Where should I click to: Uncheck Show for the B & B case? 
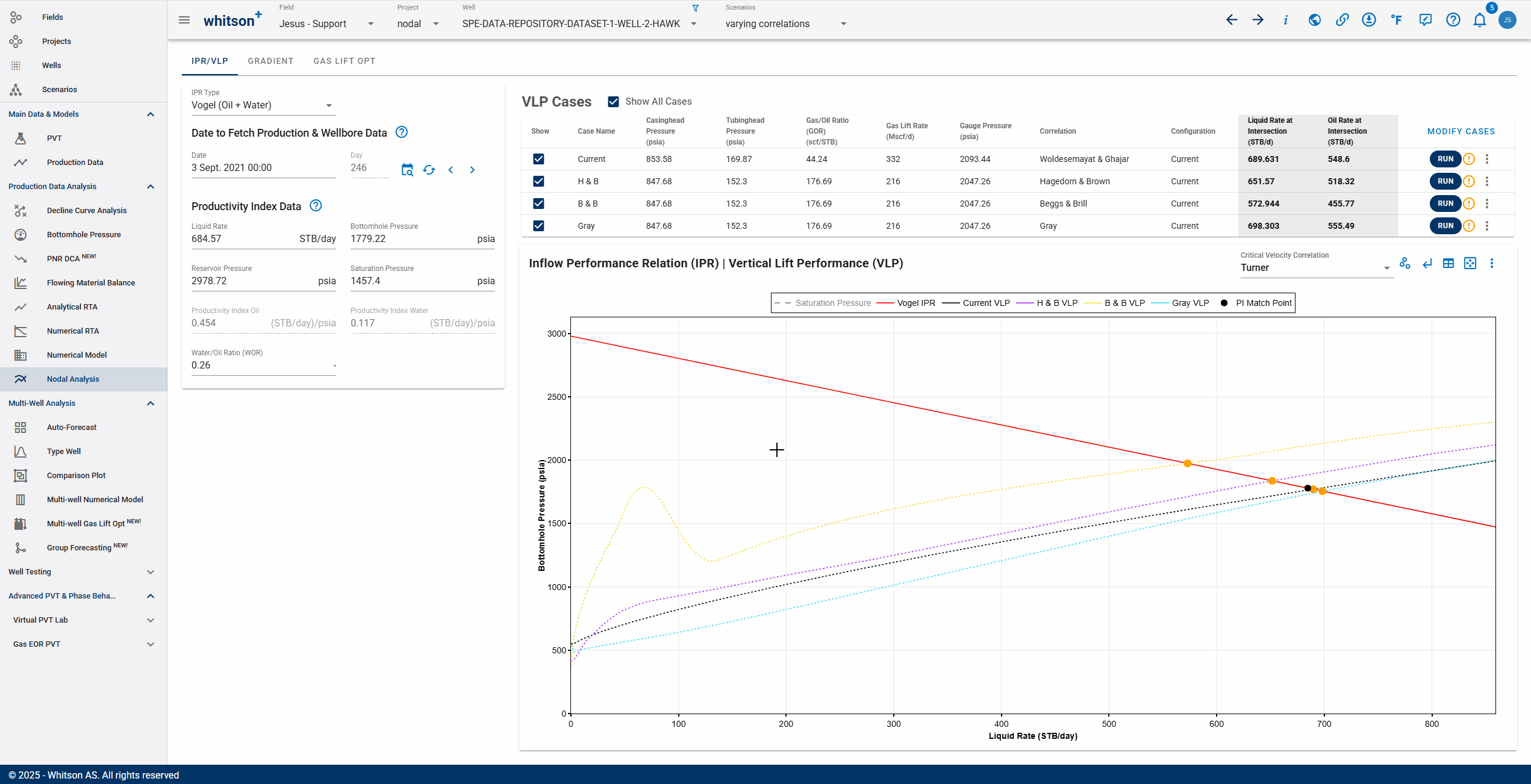click(538, 204)
